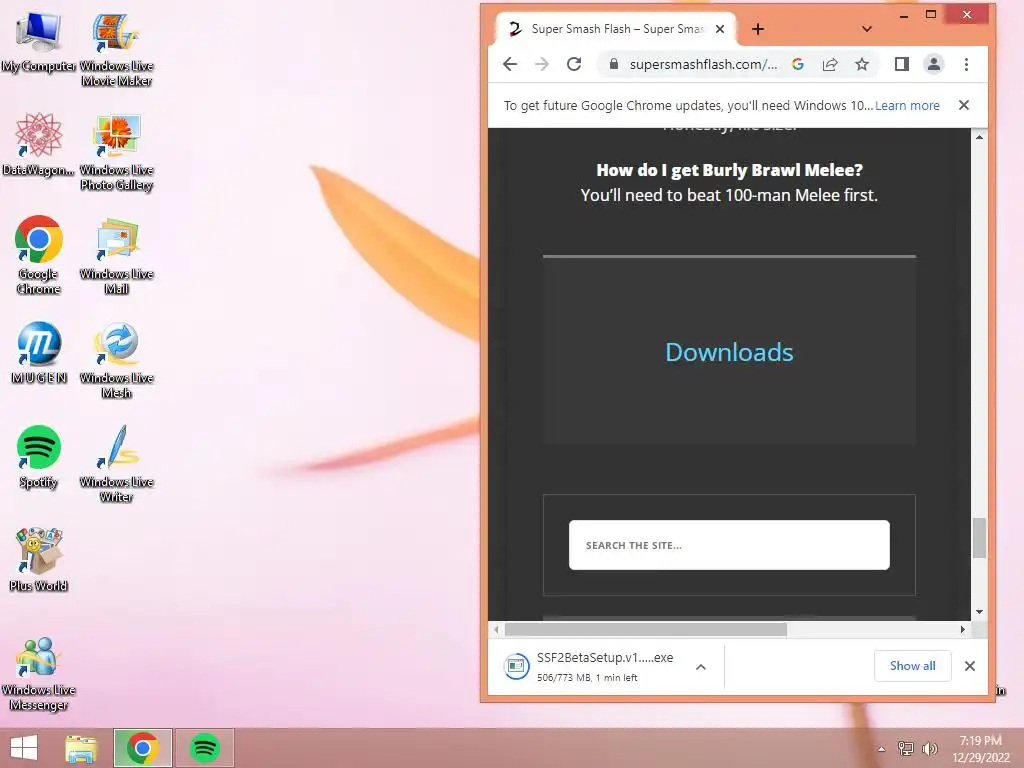
Task: Launch Spotify desktop shortcut
Action: [x=39, y=457]
